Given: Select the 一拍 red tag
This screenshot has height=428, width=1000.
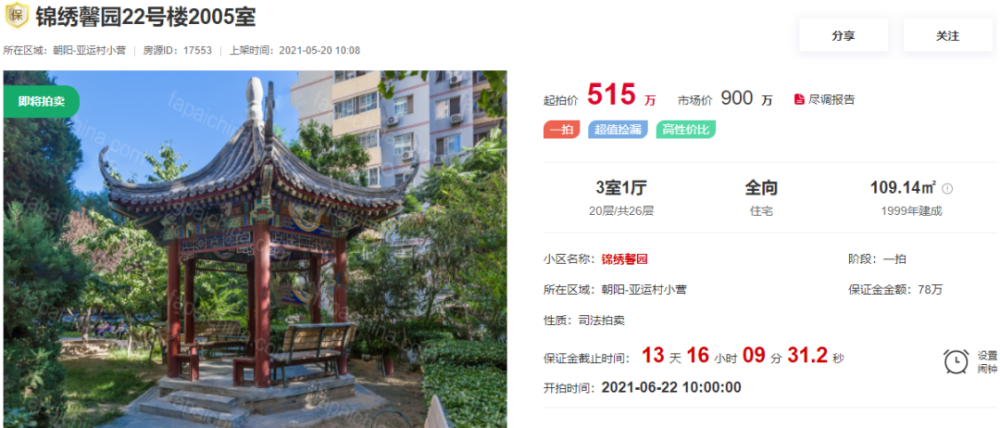Looking at the screenshot, I should tap(561, 130).
